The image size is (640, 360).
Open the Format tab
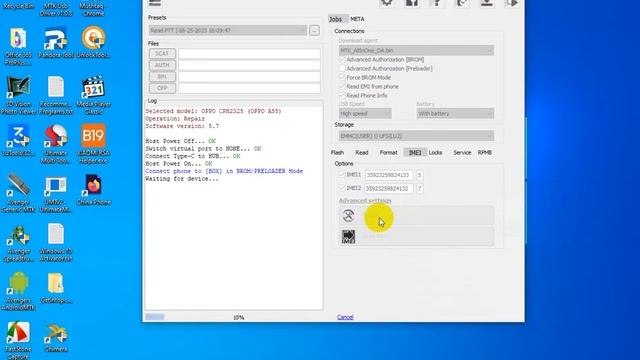point(388,153)
